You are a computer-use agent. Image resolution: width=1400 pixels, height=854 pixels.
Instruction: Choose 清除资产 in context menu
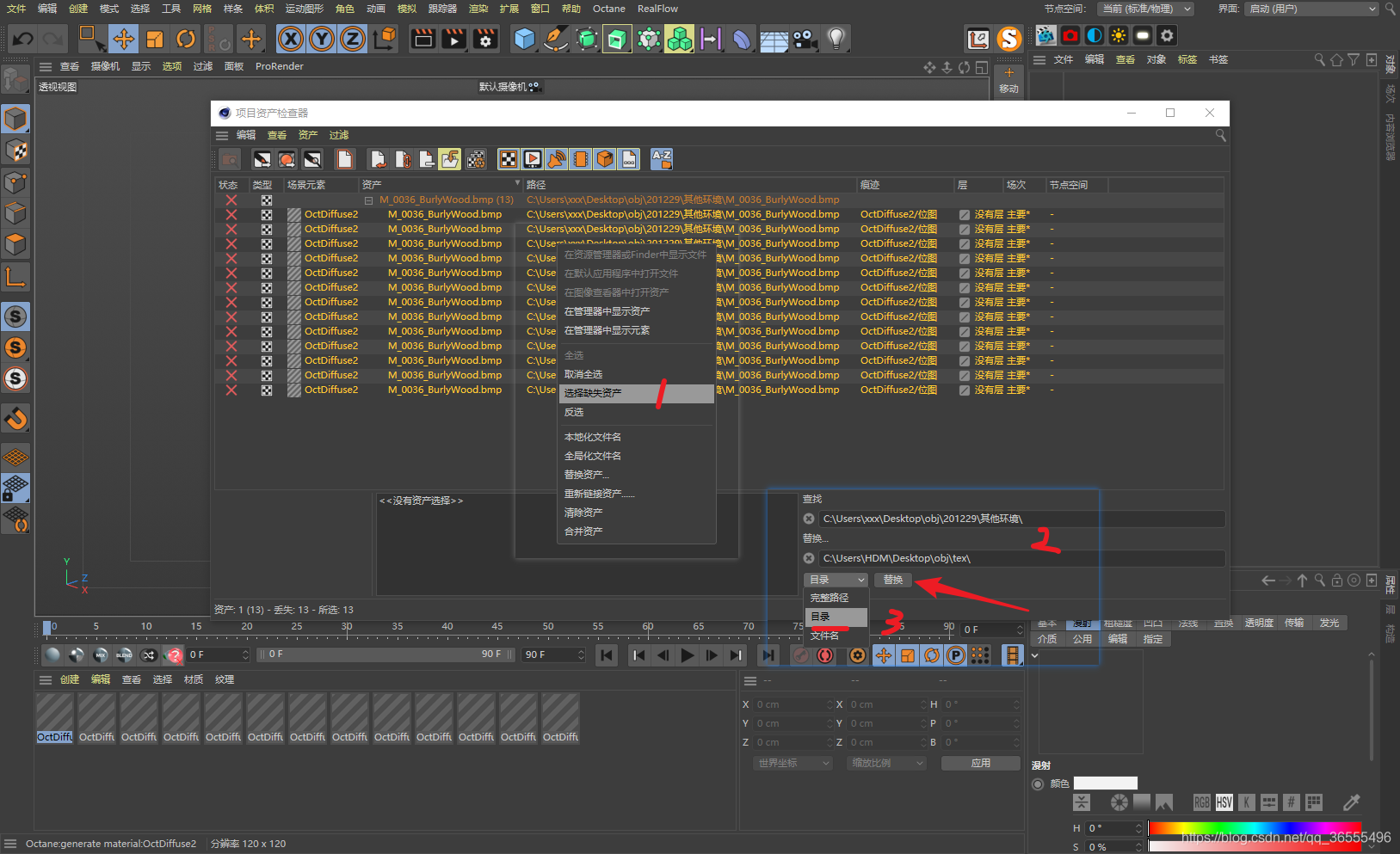click(x=637, y=513)
